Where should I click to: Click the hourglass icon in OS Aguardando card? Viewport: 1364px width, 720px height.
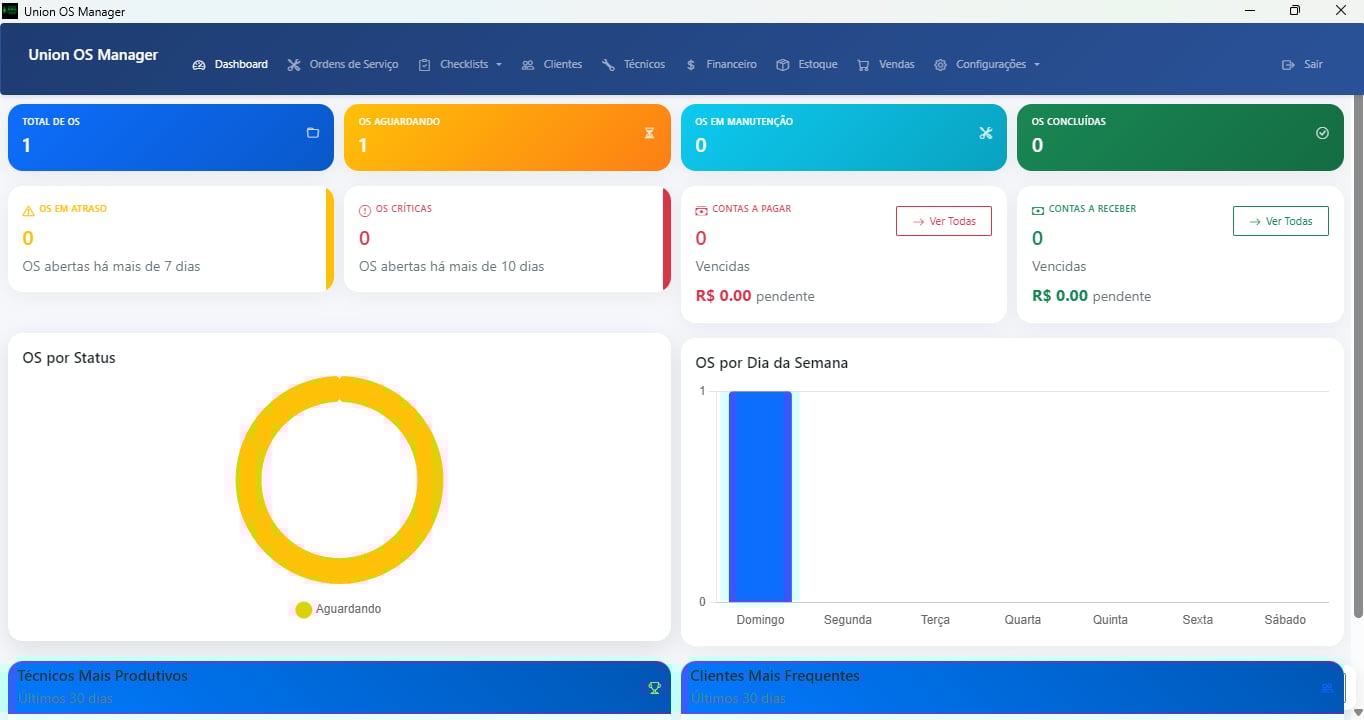pyautogui.click(x=649, y=133)
